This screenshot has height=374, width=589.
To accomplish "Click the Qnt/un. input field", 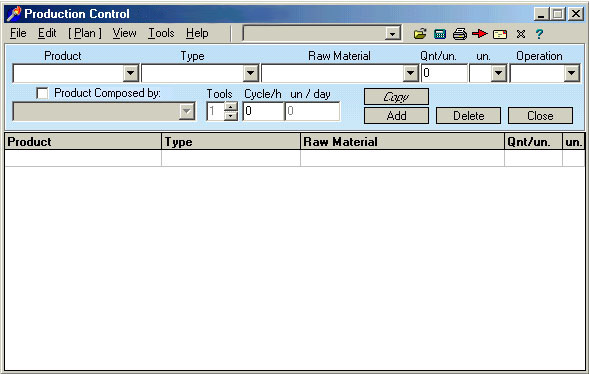I will click(444, 73).
